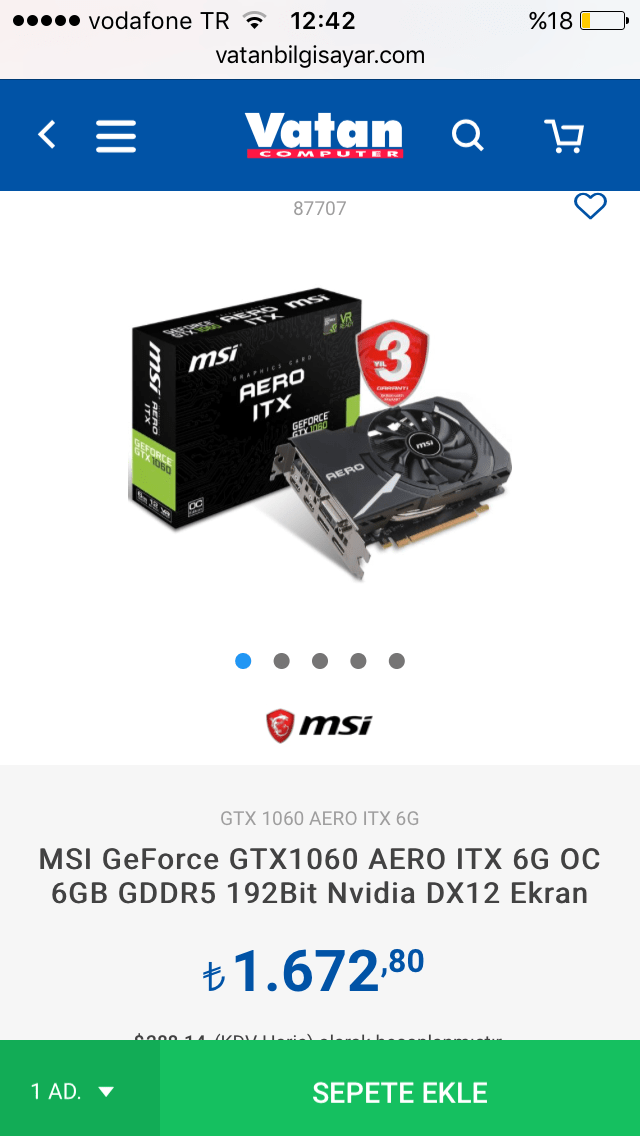Tap the battery indicator in status bar
This screenshot has width=640, height=1136.
pos(604,21)
